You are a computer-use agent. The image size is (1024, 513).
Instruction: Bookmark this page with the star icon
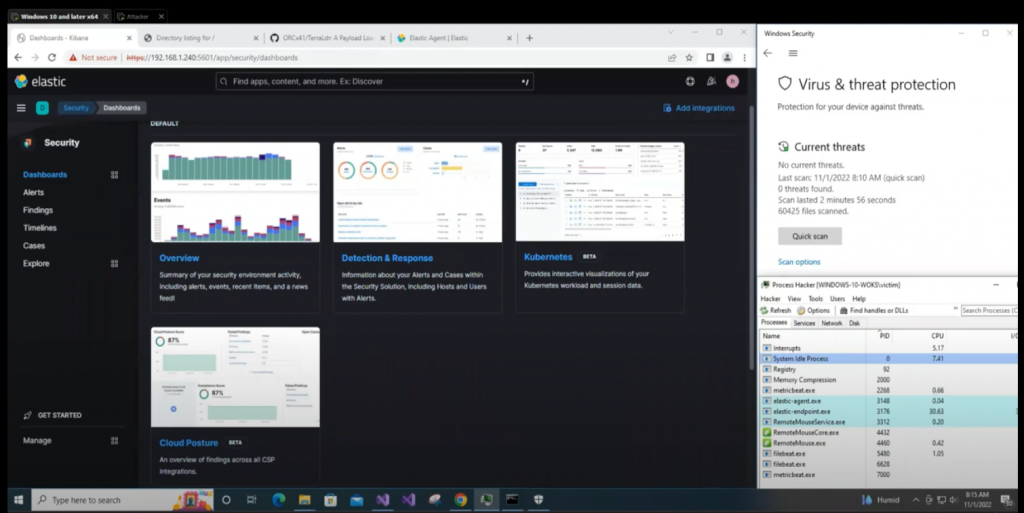tap(689, 57)
